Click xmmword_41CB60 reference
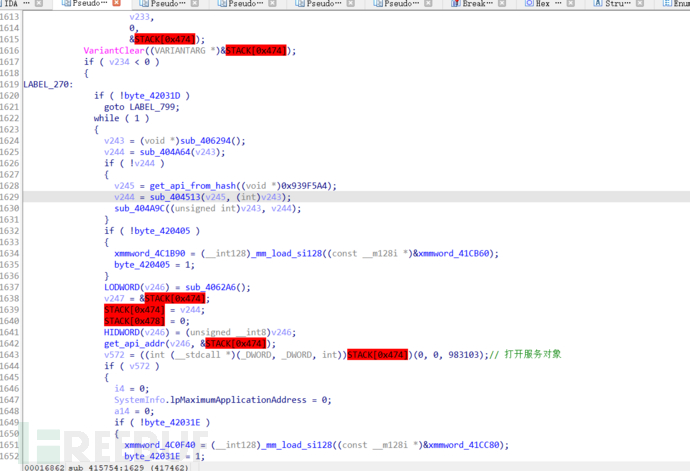The image size is (690, 471). pos(454,254)
